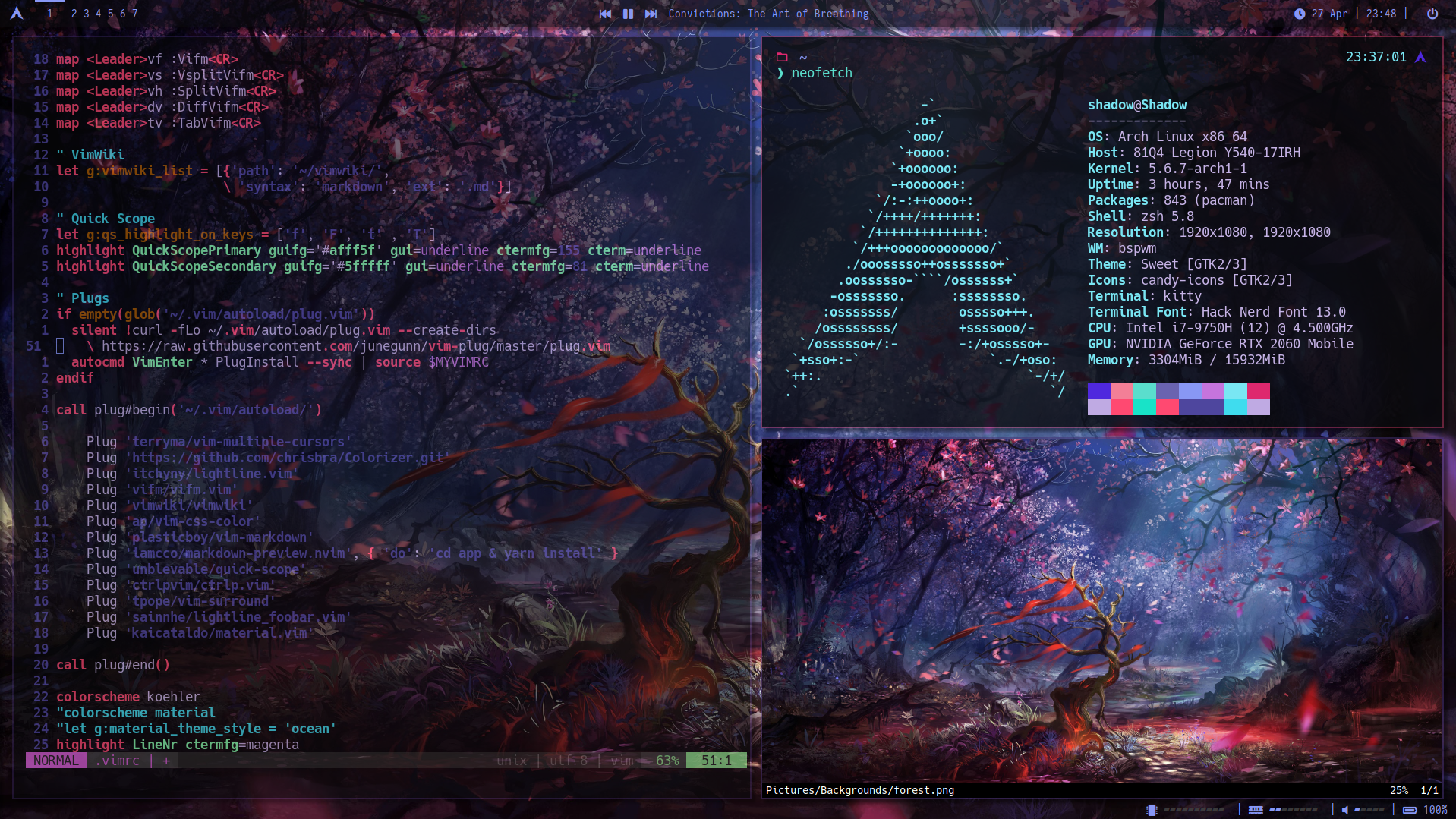Screen dimensions: 1456x819
Task: Click the autocmd VimEnter PlugInstall line
Action: coord(280,362)
